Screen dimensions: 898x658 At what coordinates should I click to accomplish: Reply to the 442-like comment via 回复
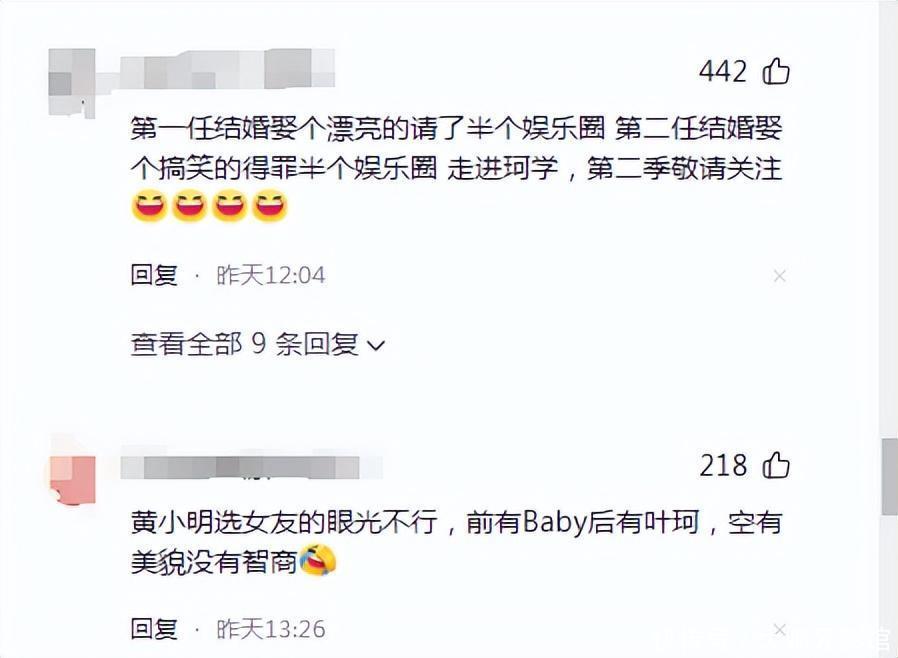pos(154,275)
